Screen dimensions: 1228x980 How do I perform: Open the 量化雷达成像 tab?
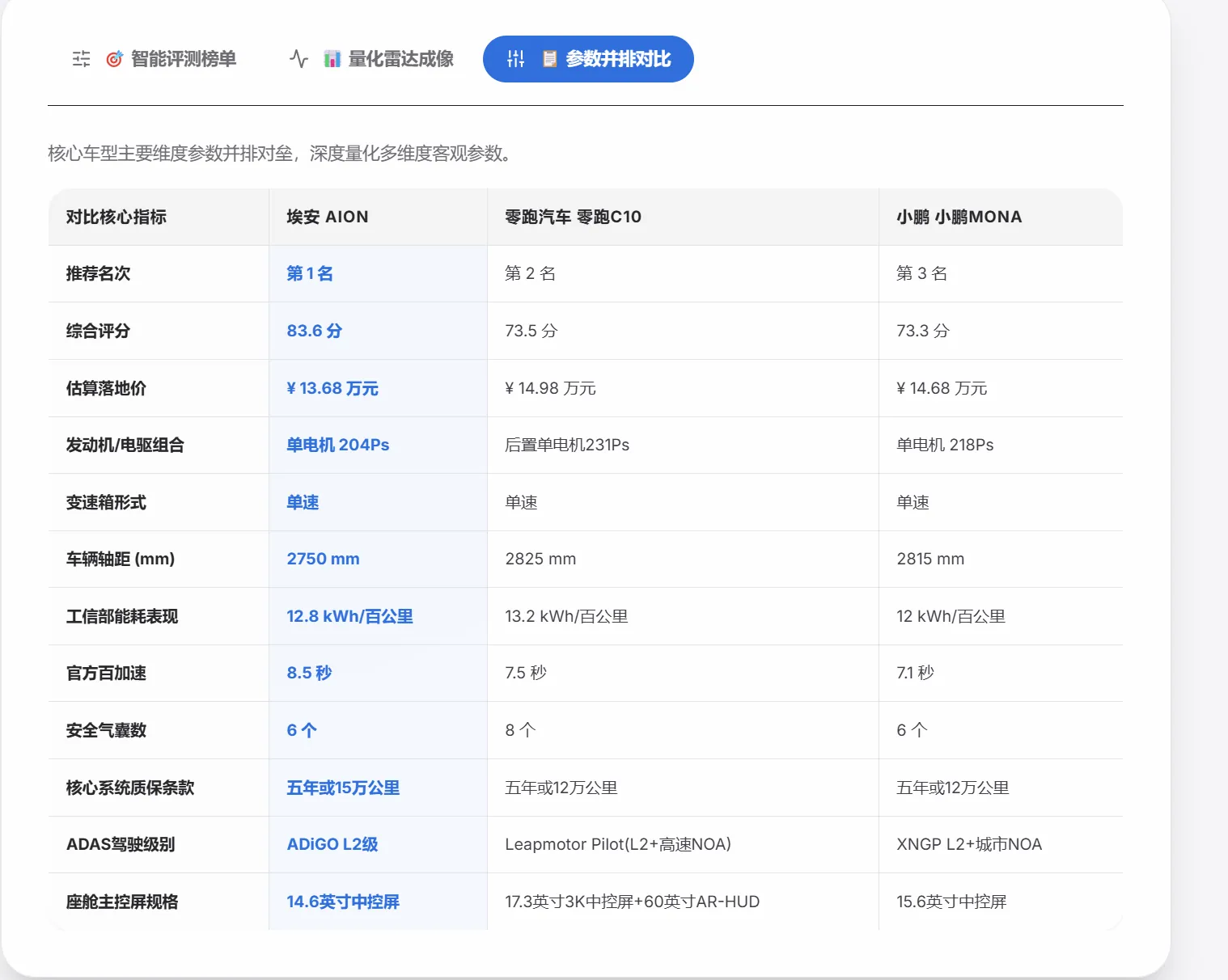pyautogui.click(x=371, y=59)
